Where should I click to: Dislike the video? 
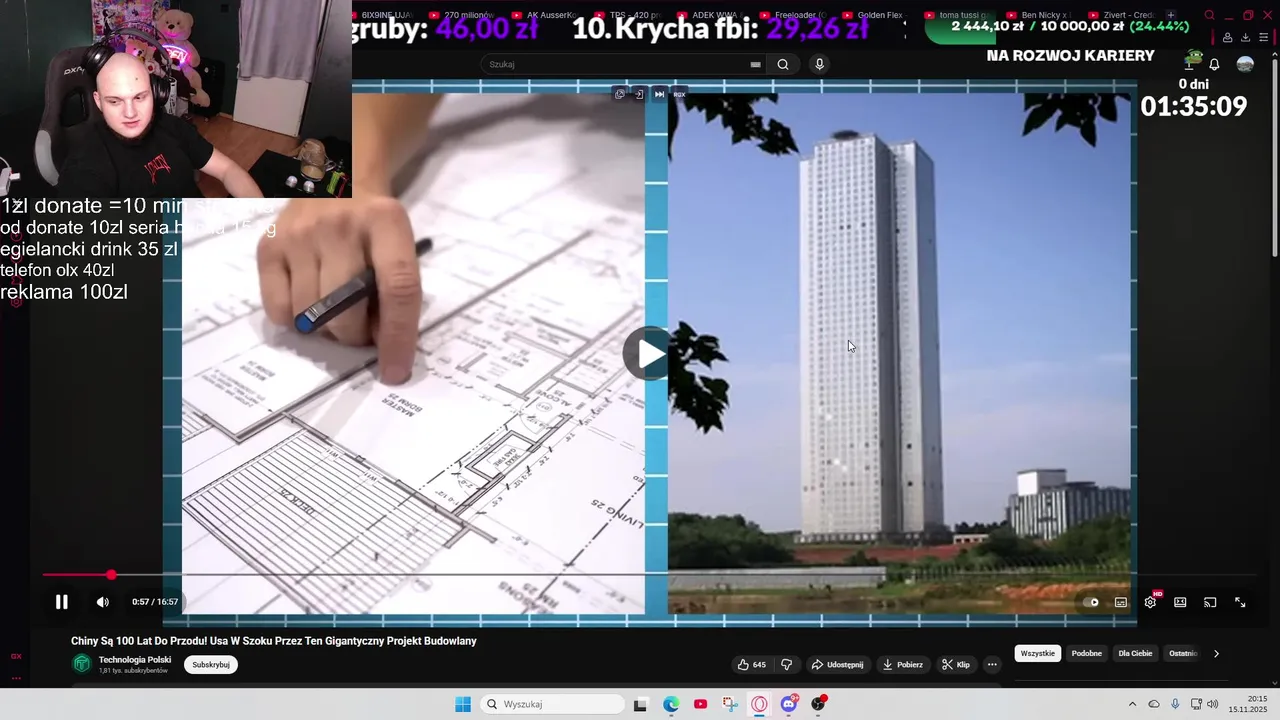[x=786, y=665]
